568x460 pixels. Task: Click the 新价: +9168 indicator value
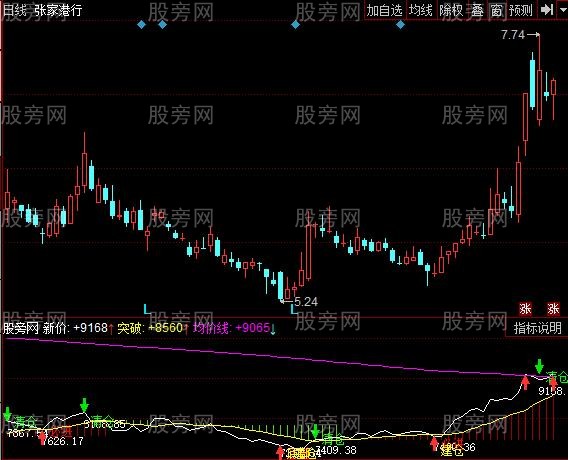[x=75, y=328]
